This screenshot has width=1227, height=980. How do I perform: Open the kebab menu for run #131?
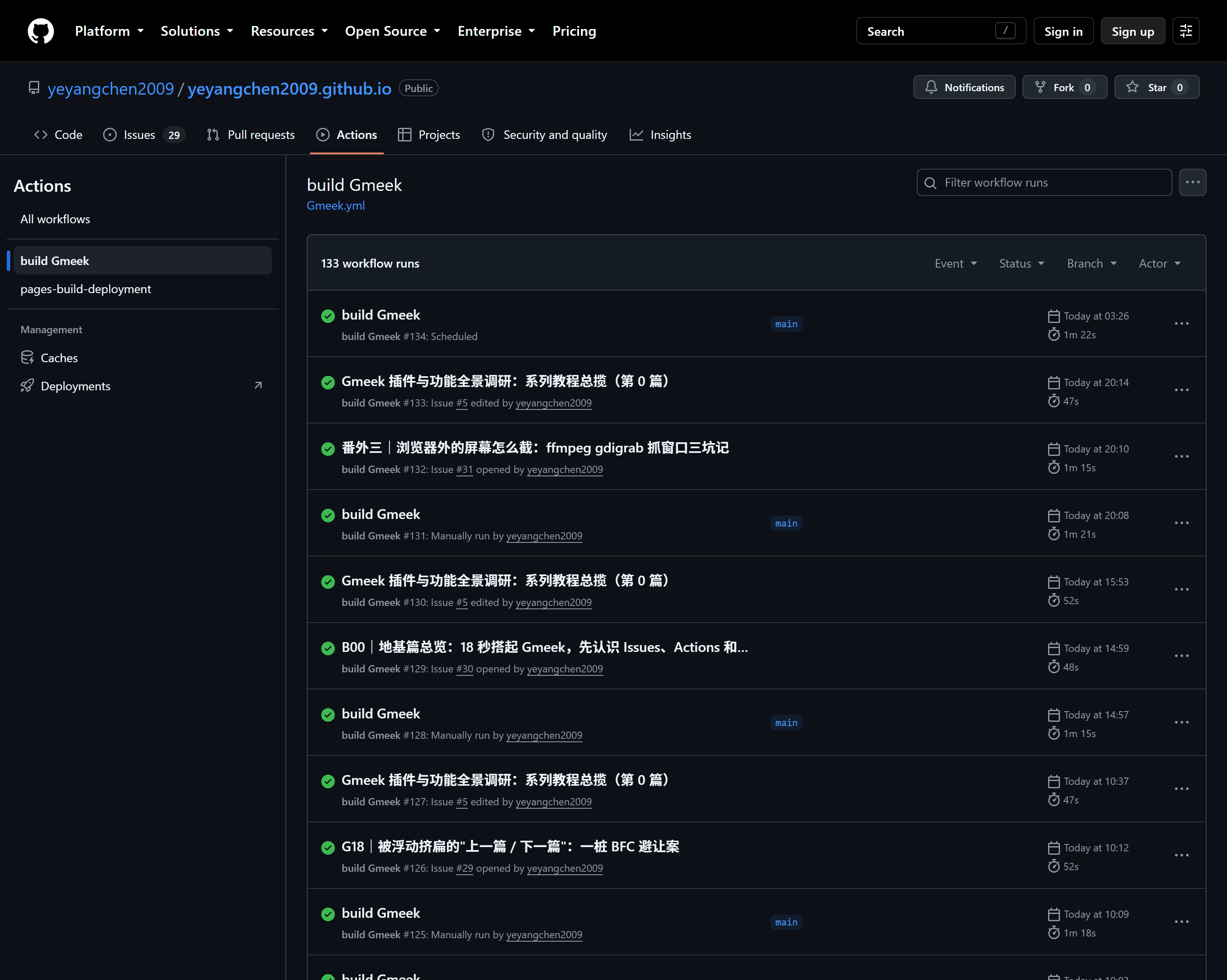(x=1181, y=523)
